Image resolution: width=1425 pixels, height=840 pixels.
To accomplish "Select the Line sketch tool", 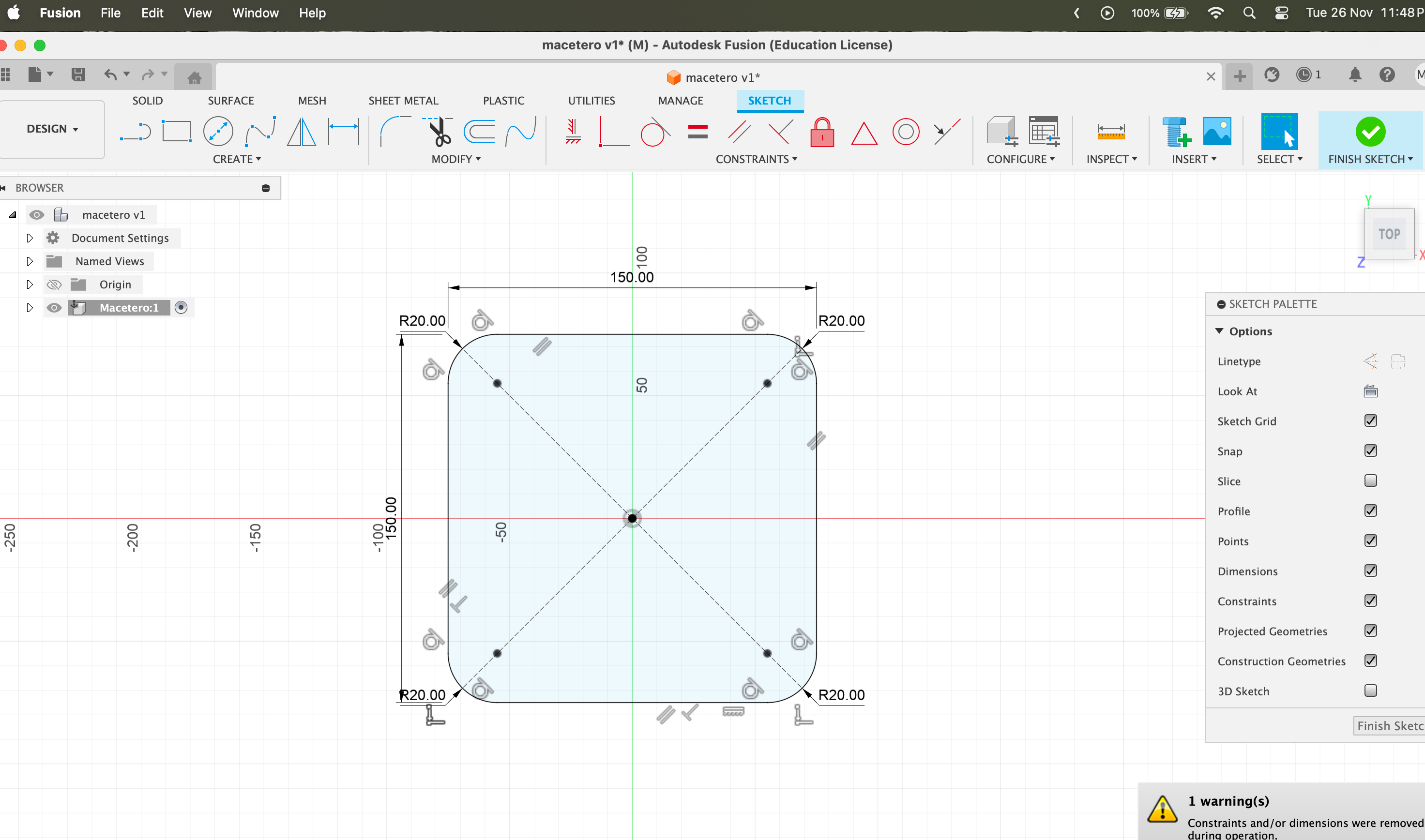I will pos(136,132).
